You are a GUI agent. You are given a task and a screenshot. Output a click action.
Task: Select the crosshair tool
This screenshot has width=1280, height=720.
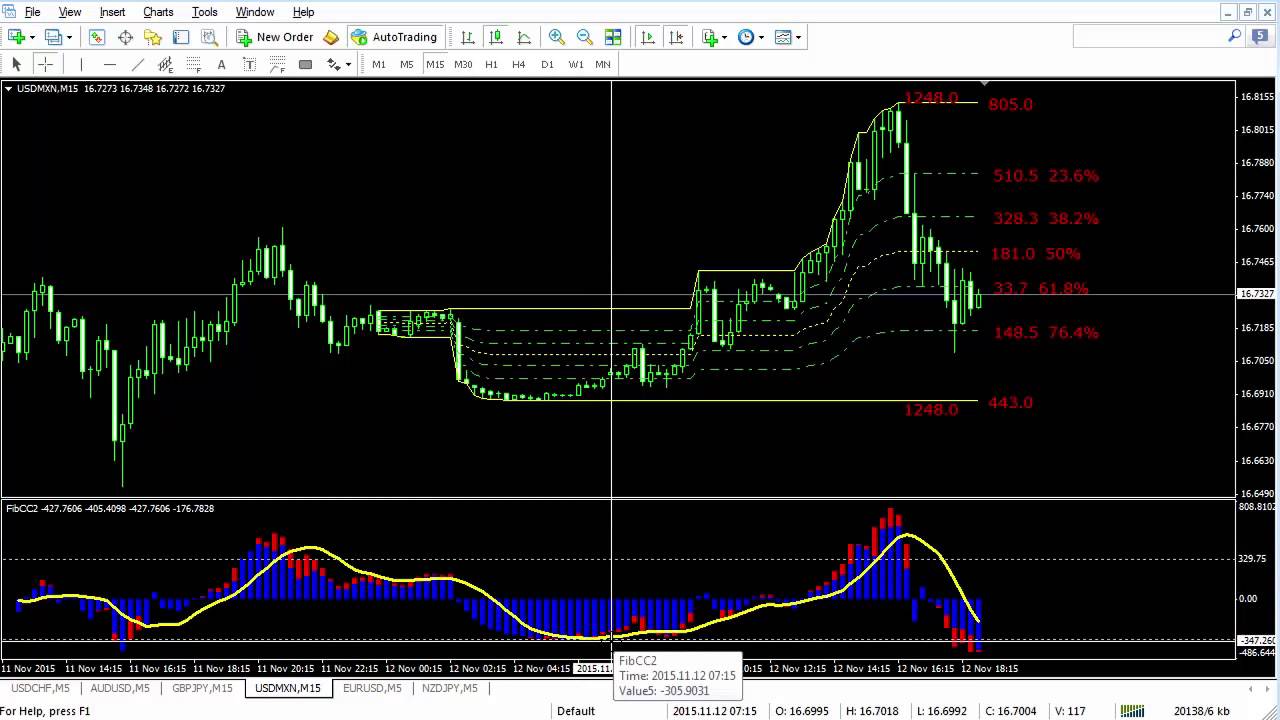click(x=45, y=64)
